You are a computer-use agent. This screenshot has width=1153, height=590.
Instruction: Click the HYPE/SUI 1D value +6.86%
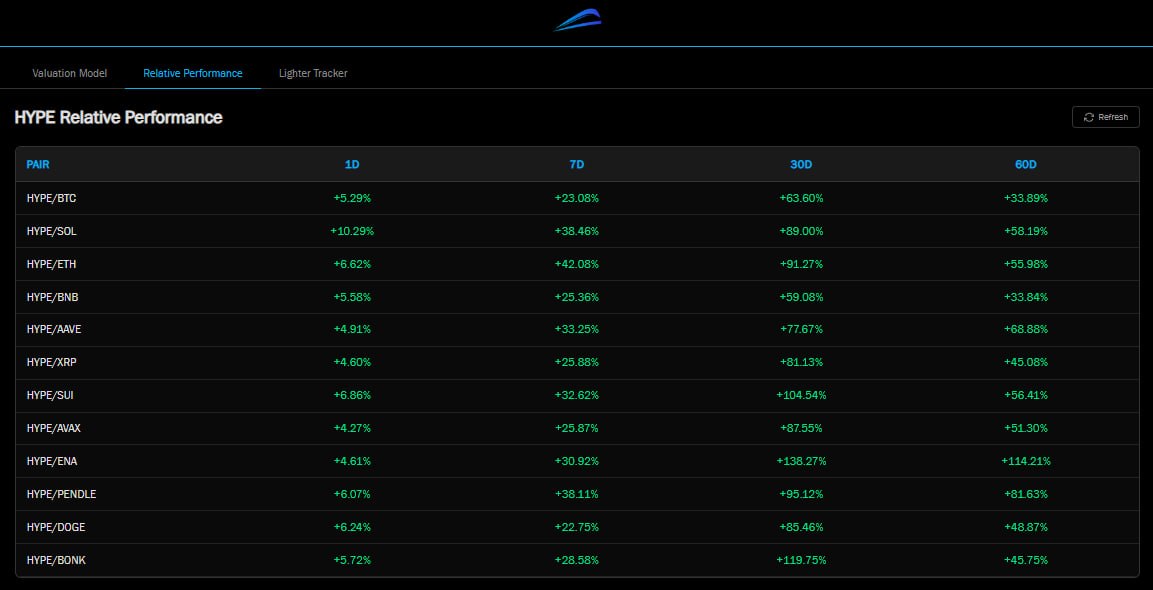coord(352,395)
